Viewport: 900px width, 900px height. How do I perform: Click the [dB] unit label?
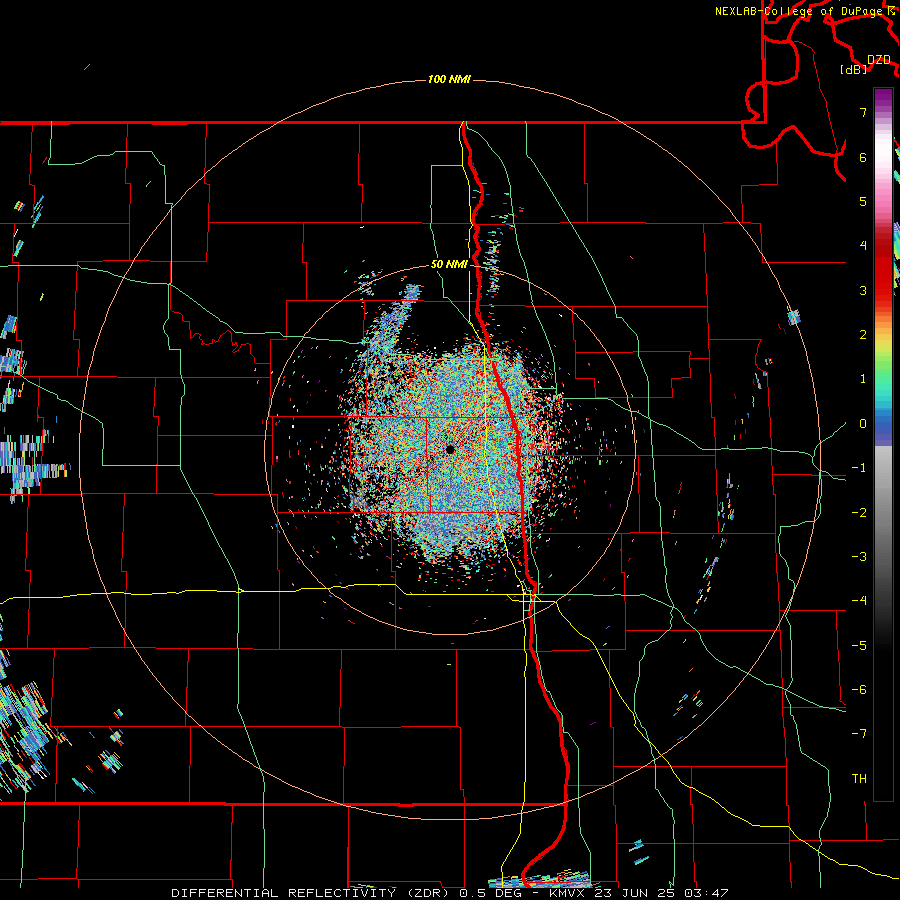coord(853,69)
